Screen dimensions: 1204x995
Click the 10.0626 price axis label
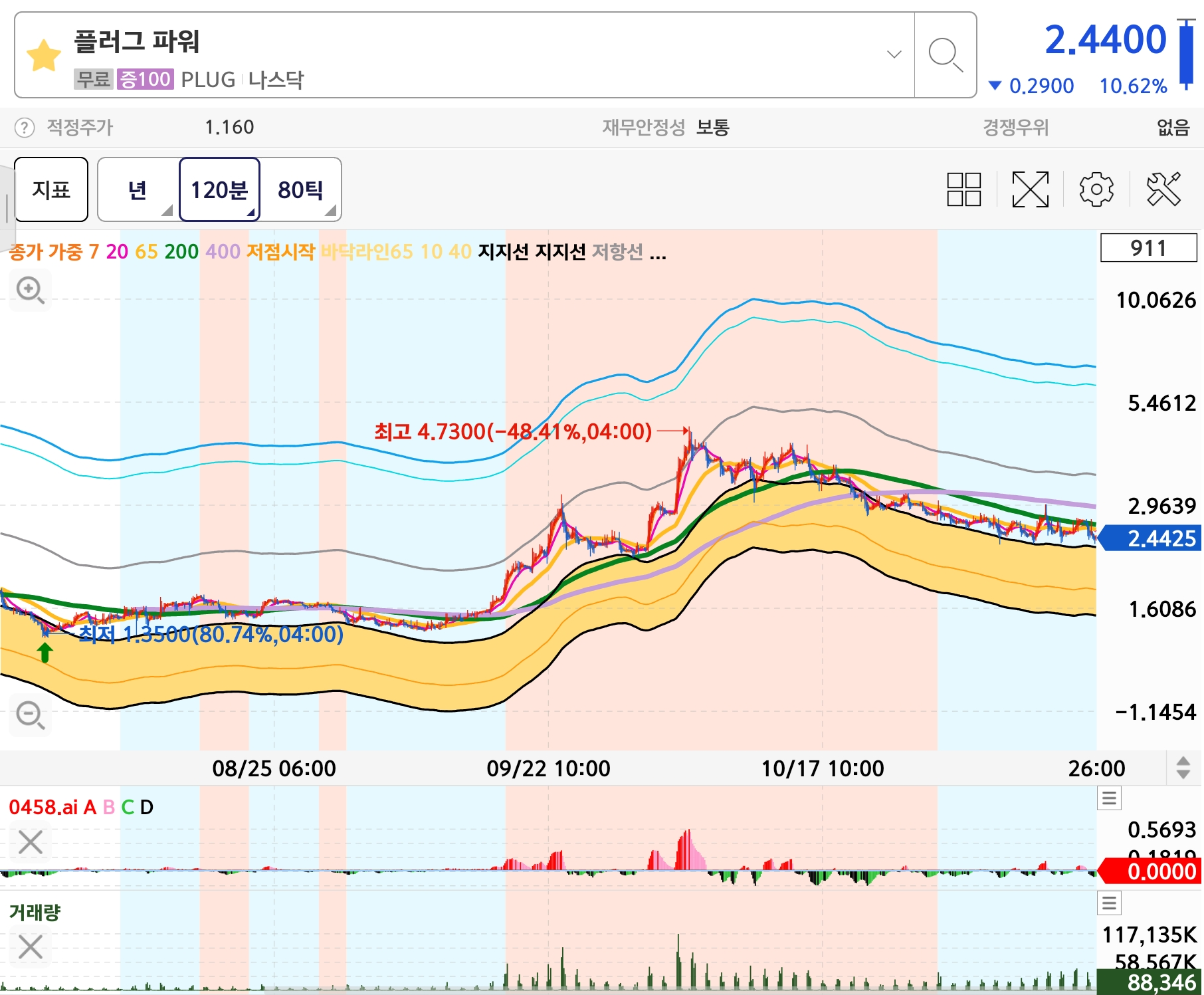click(1155, 300)
